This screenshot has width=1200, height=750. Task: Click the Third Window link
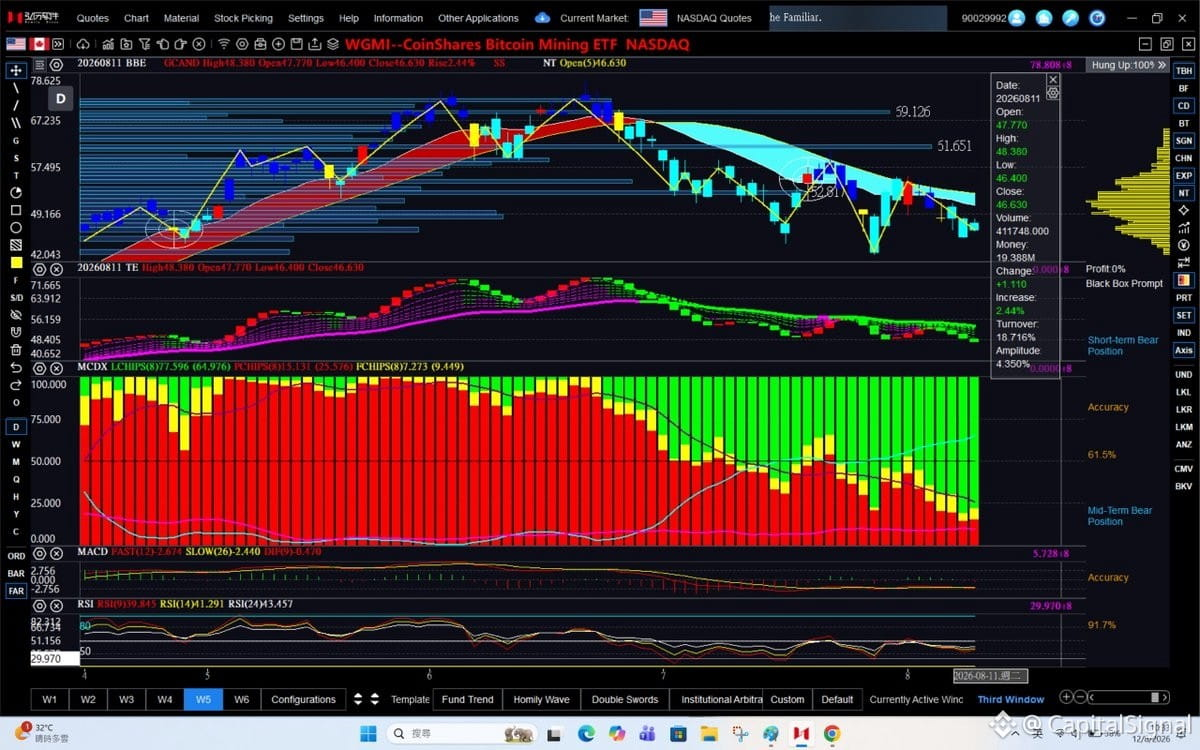pyautogui.click(x=1010, y=699)
